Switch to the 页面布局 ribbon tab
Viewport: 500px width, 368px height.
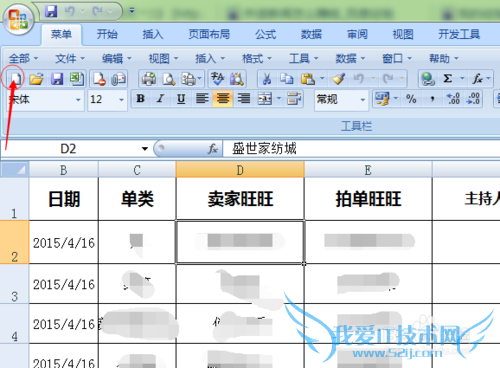pos(209,34)
